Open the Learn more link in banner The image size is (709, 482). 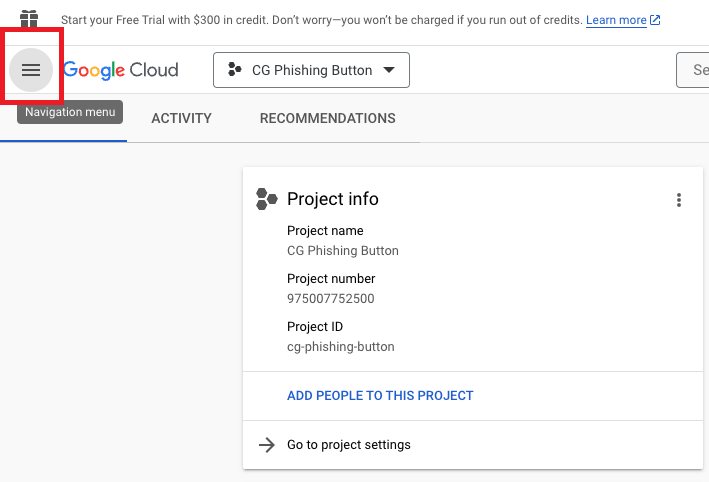pos(616,20)
